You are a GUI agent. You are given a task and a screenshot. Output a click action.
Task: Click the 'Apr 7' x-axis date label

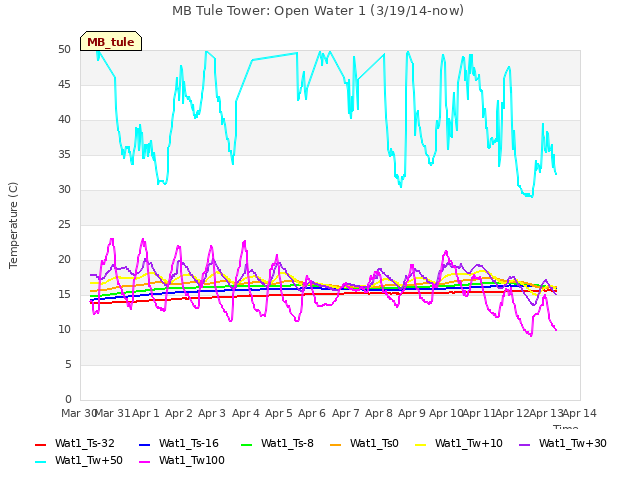click(346, 413)
